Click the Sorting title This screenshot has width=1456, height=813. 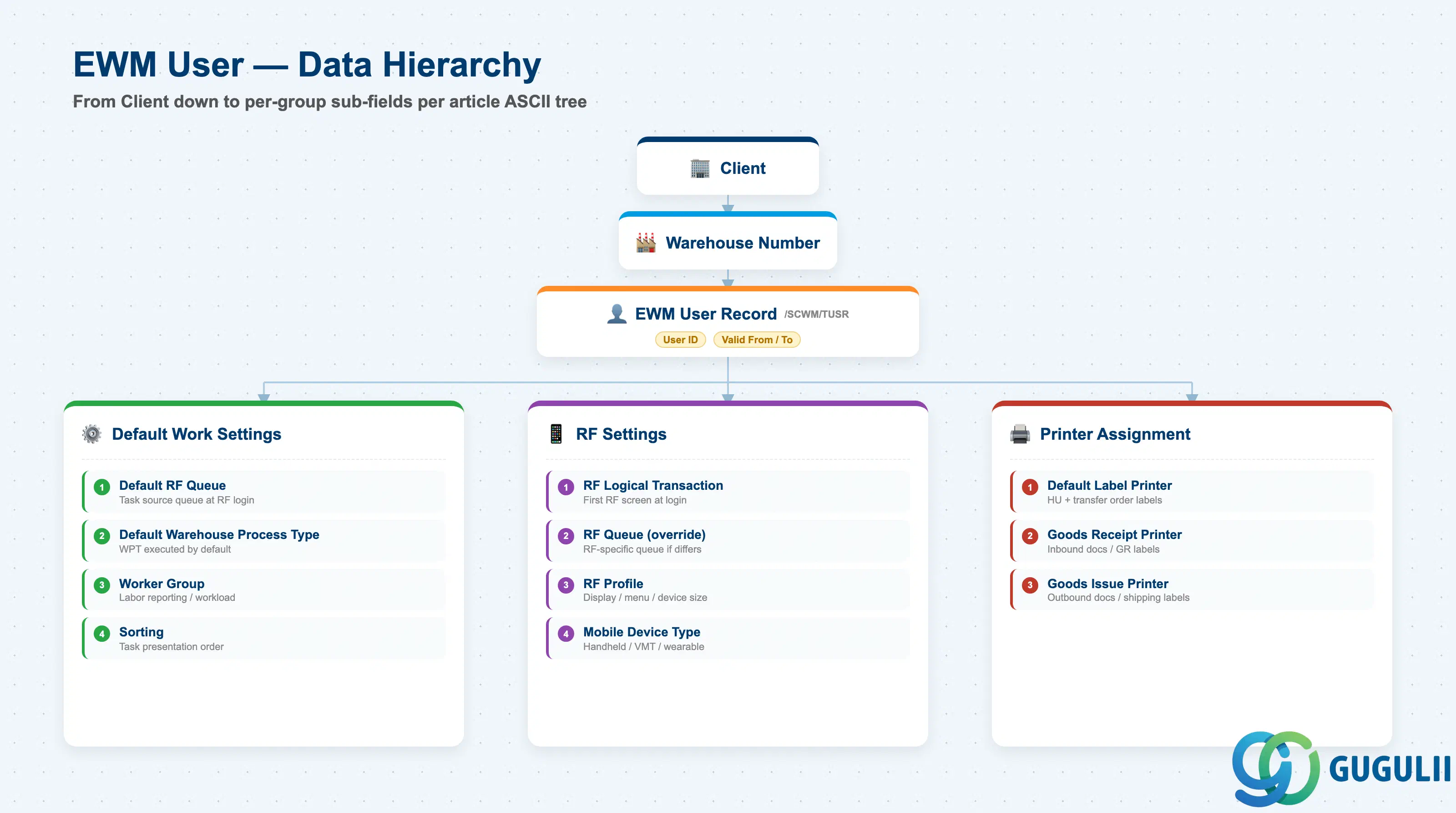pyautogui.click(x=142, y=632)
